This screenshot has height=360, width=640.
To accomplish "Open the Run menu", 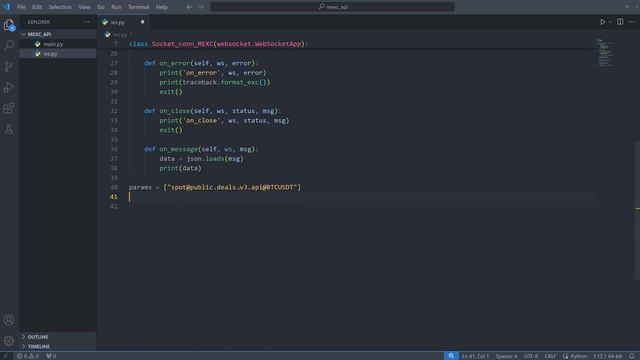I will point(116,7).
